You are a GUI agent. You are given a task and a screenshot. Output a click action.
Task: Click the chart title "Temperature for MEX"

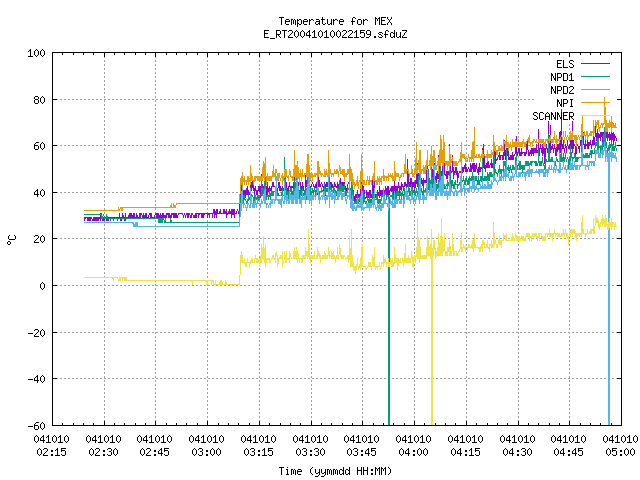[x=336, y=21]
